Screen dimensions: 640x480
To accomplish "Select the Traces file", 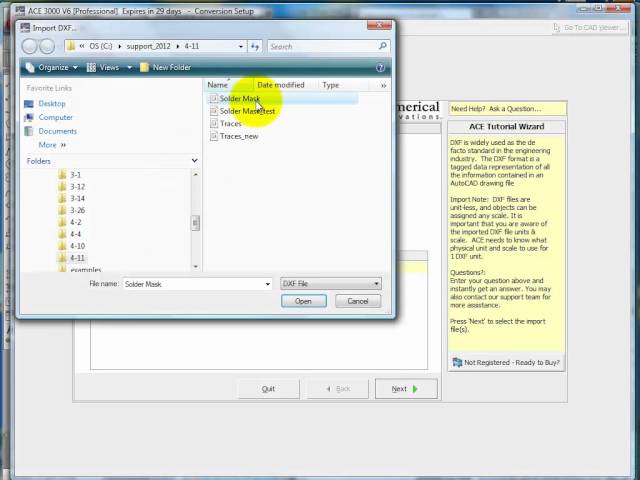I will [231, 124].
